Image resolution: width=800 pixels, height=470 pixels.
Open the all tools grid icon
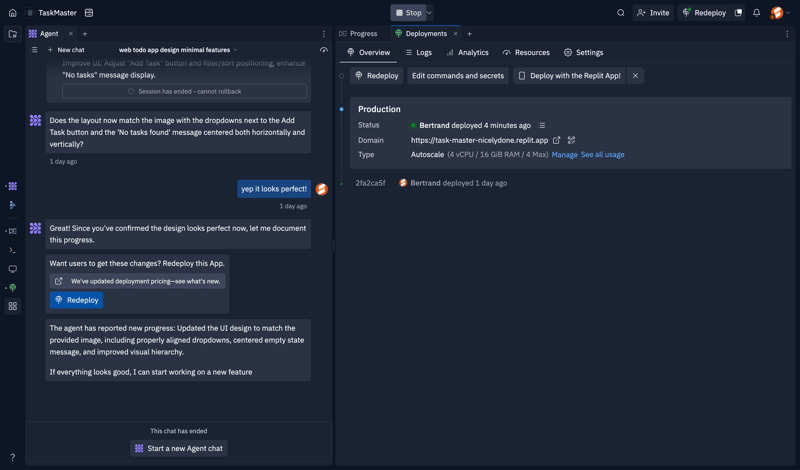tap(13, 306)
